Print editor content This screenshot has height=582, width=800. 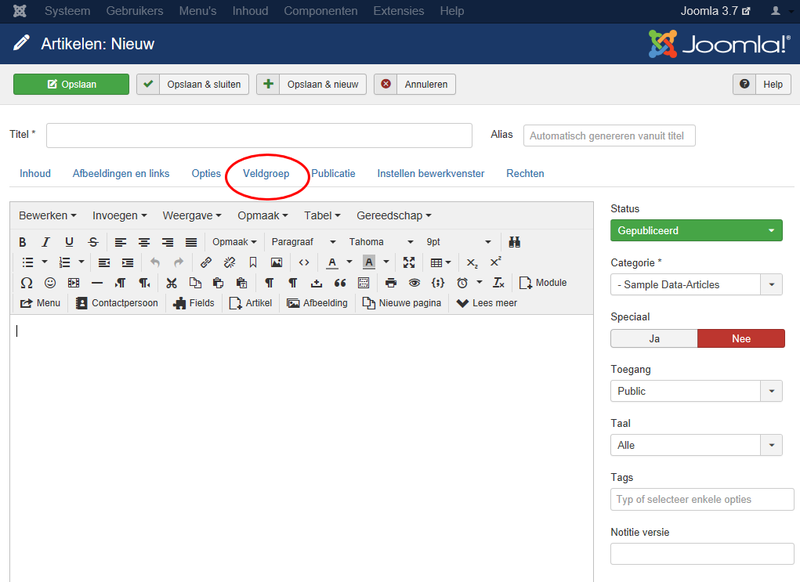391,283
